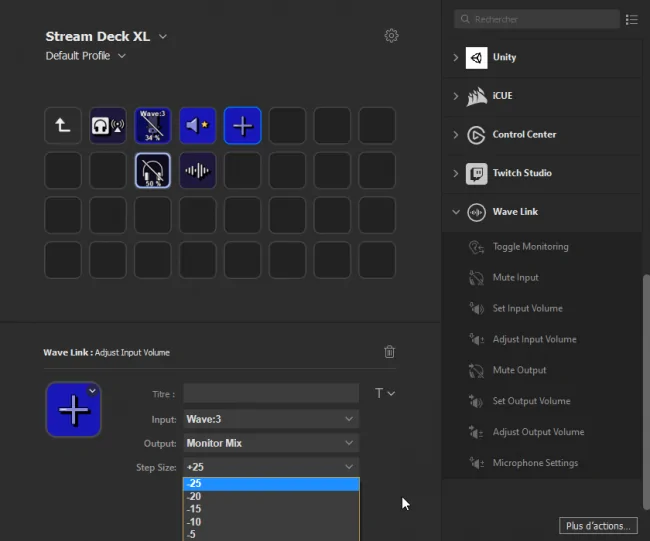The image size is (650, 541).
Task: Open the Input dropdown showing Wave:3
Action: (271, 419)
